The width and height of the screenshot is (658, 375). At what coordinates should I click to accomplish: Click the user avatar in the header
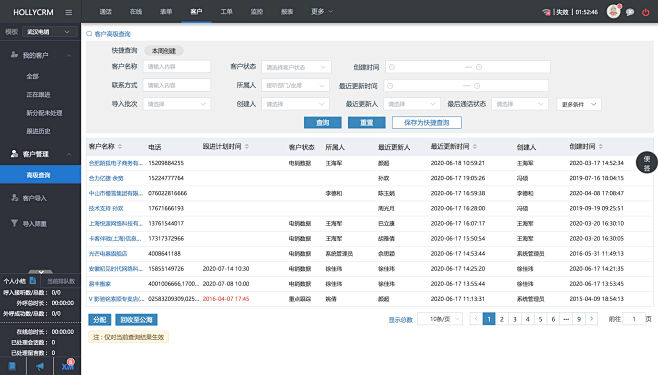click(x=613, y=11)
